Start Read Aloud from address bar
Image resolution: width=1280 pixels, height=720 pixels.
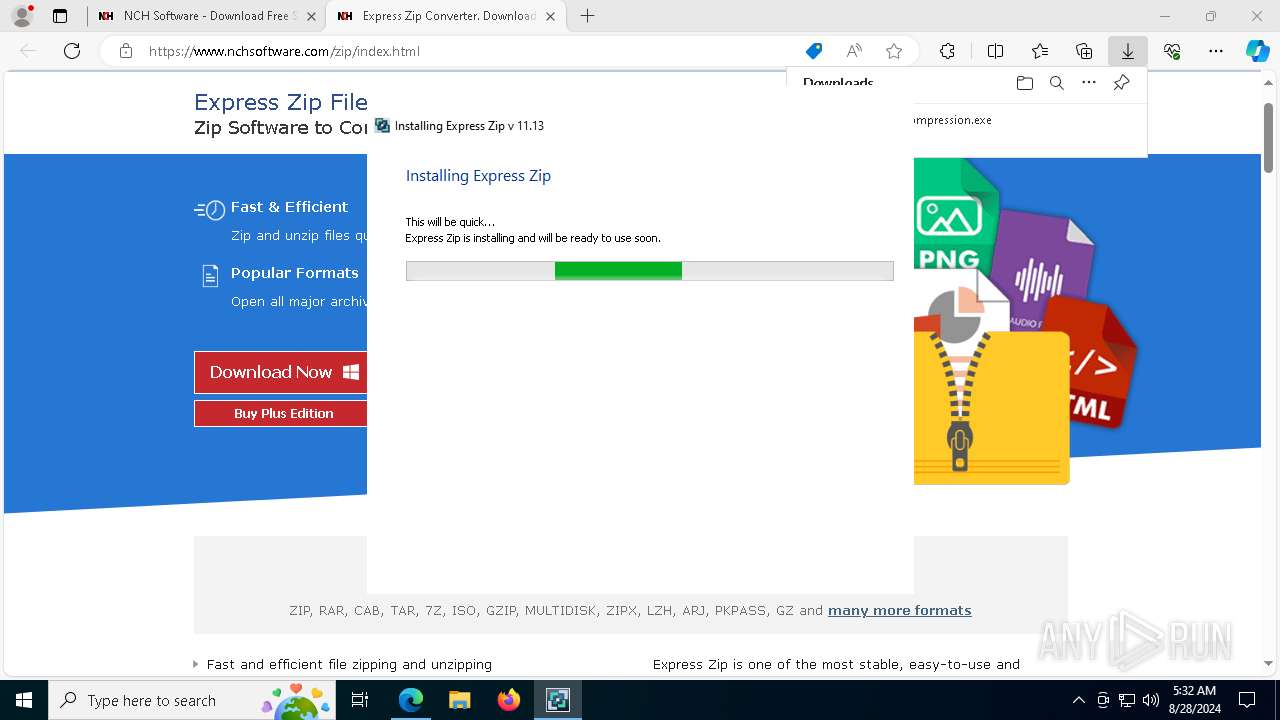[854, 51]
